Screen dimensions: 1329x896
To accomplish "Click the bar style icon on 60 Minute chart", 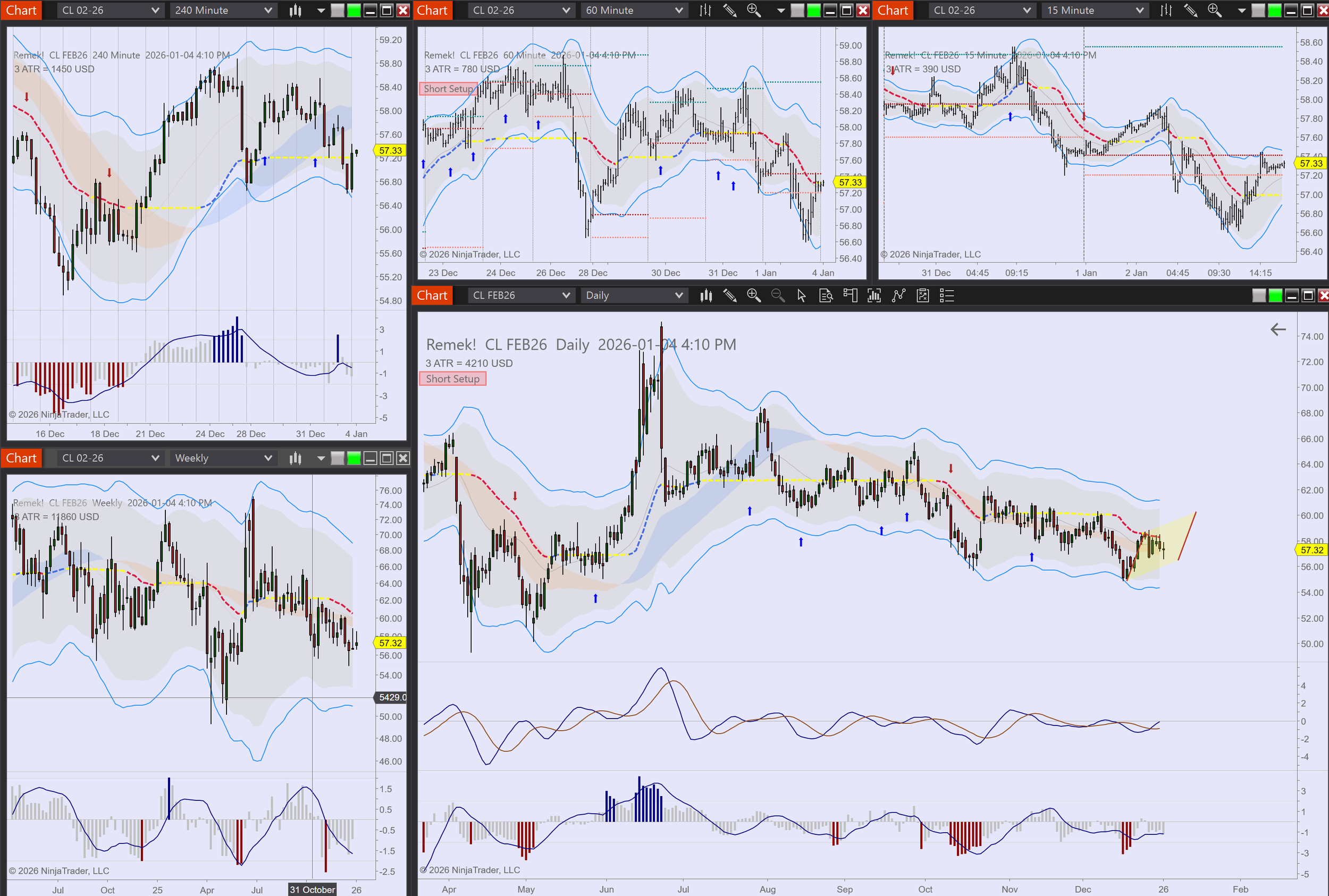I will coord(705,10).
